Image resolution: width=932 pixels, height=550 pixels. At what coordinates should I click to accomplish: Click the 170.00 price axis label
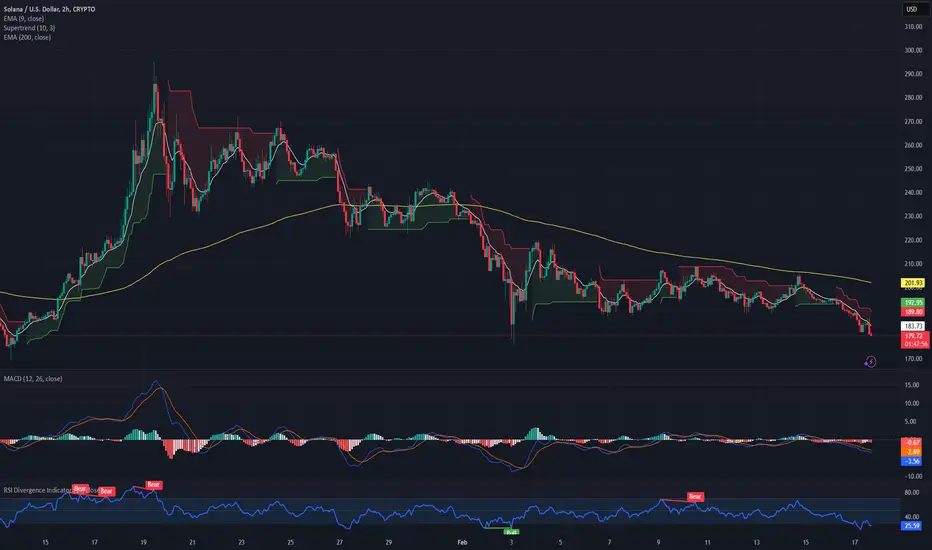[913, 359]
